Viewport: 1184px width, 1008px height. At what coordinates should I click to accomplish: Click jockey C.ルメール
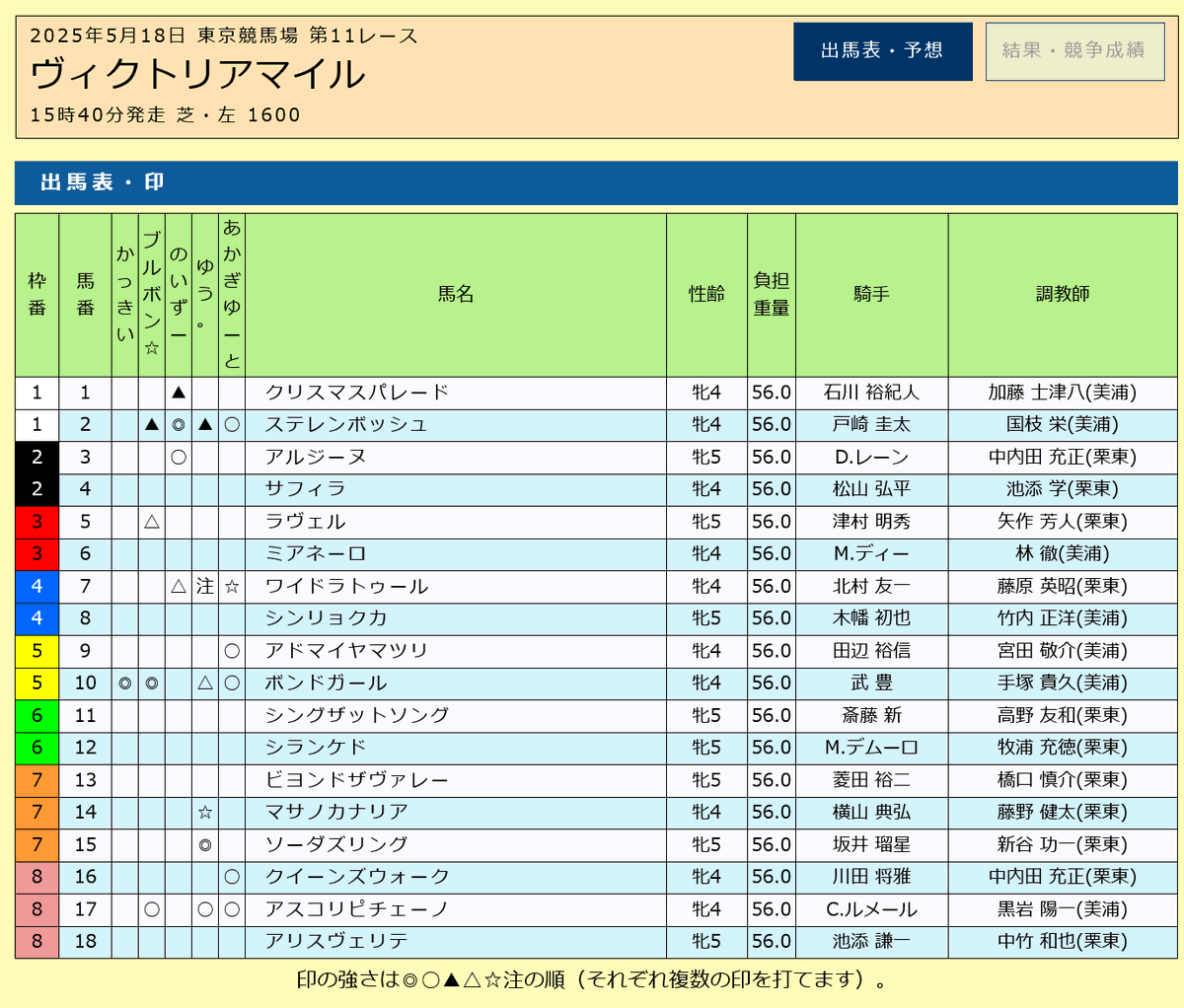point(872,909)
